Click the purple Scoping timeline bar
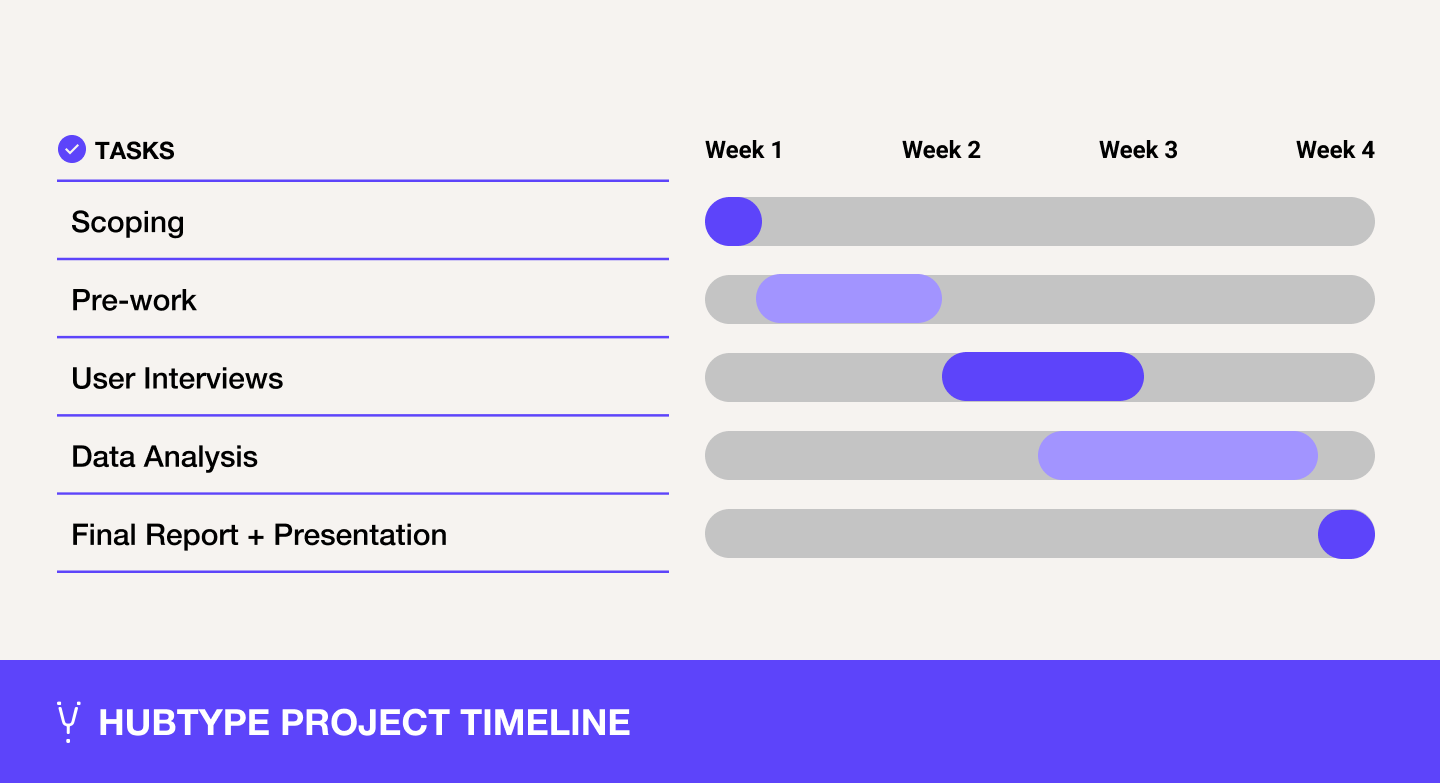 (733, 222)
